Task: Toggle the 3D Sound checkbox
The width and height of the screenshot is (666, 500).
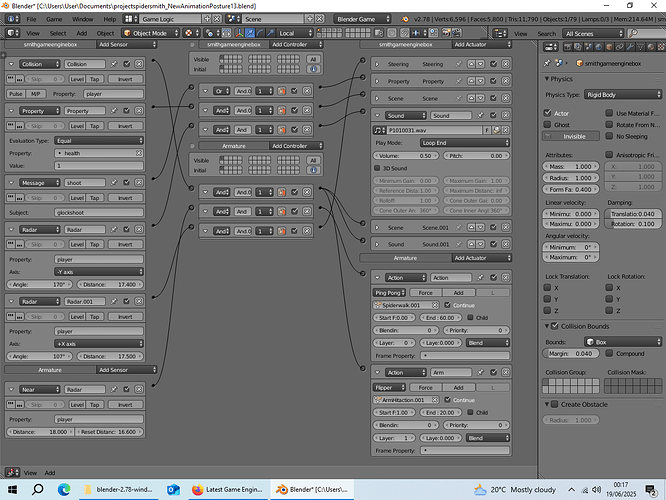Action: pos(377,168)
